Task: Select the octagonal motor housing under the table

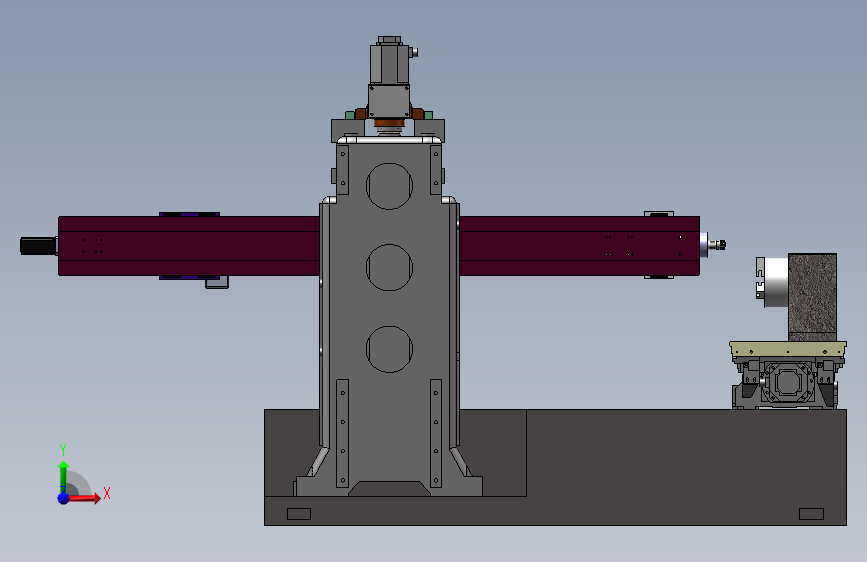Action: click(788, 382)
